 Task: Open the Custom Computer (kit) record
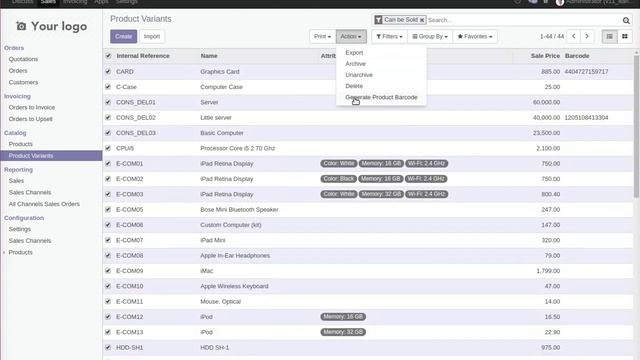(x=231, y=225)
